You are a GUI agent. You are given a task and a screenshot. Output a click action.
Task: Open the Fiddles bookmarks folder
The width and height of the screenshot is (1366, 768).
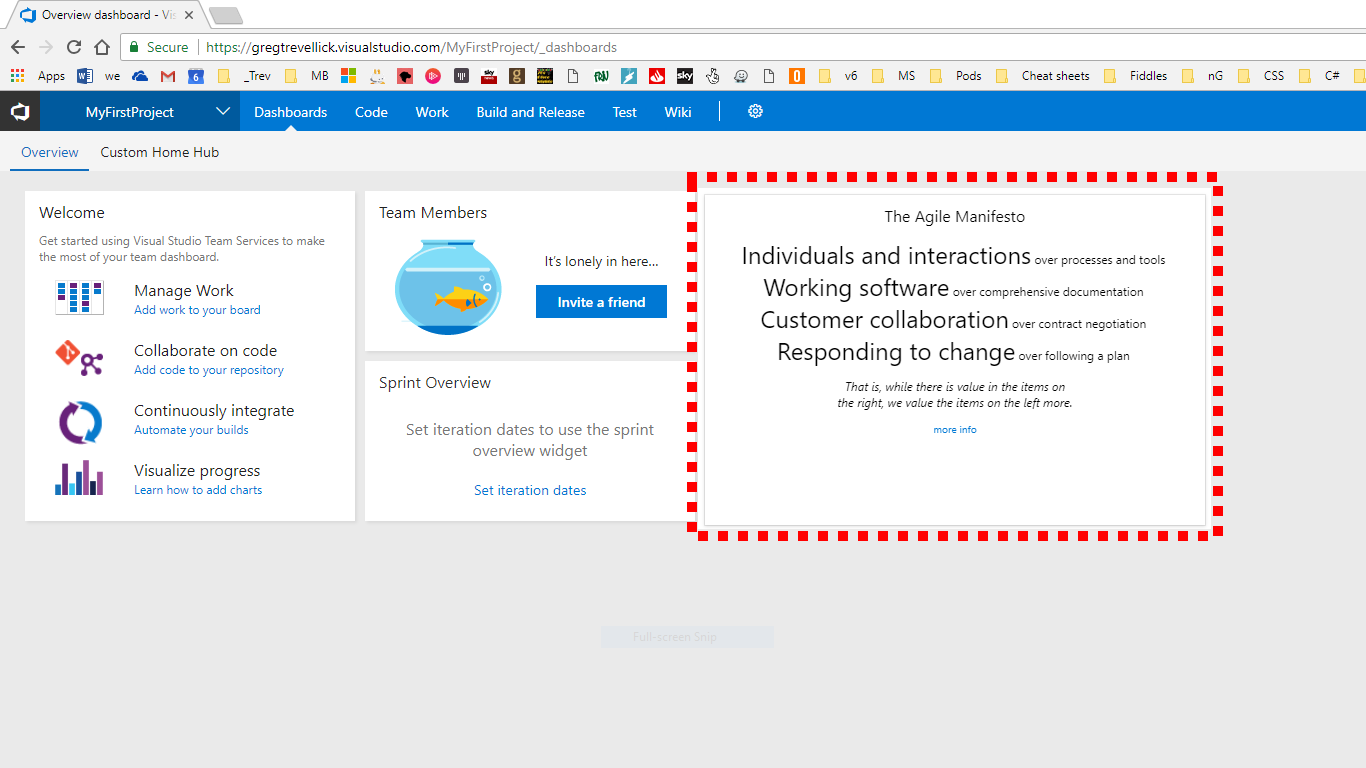1135,75
